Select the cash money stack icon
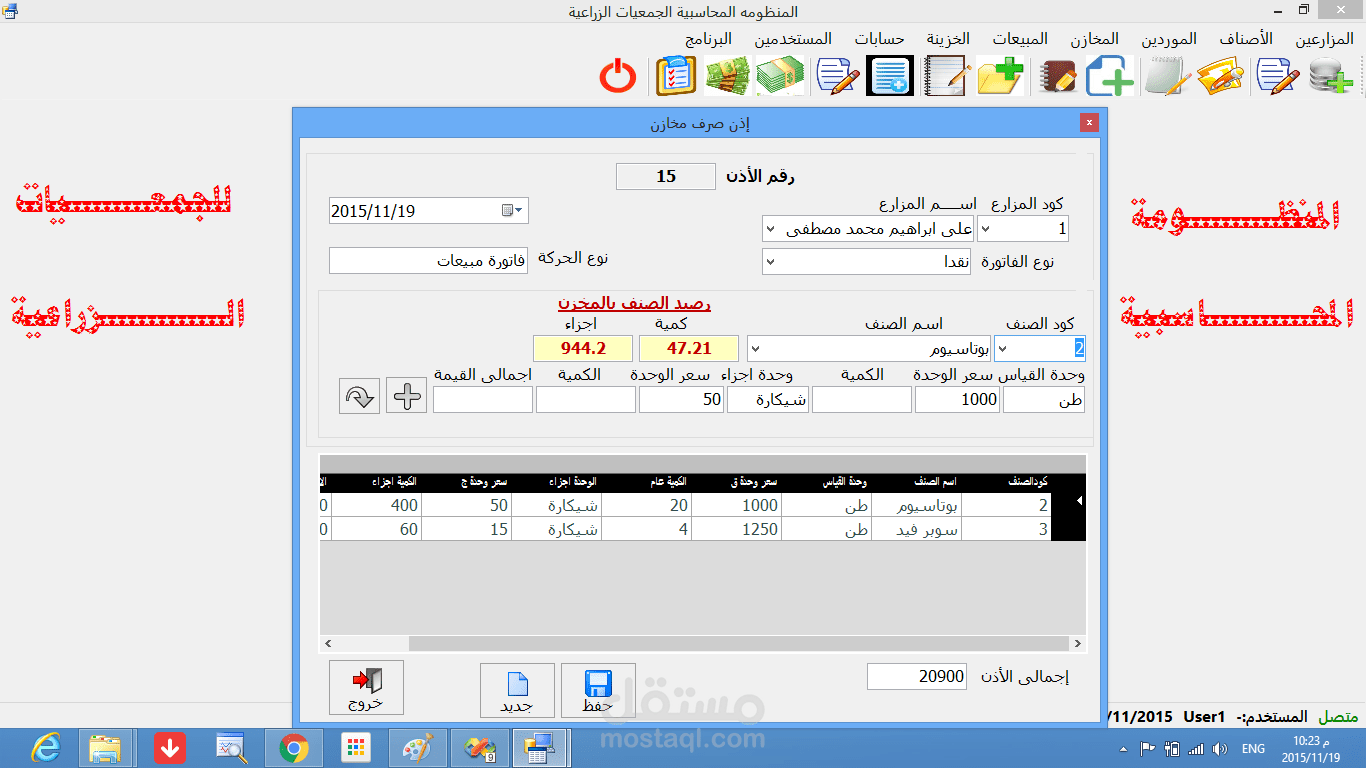Image resolution: width=1366 pixels, height=768 pixels. click(x=781, y=74)
